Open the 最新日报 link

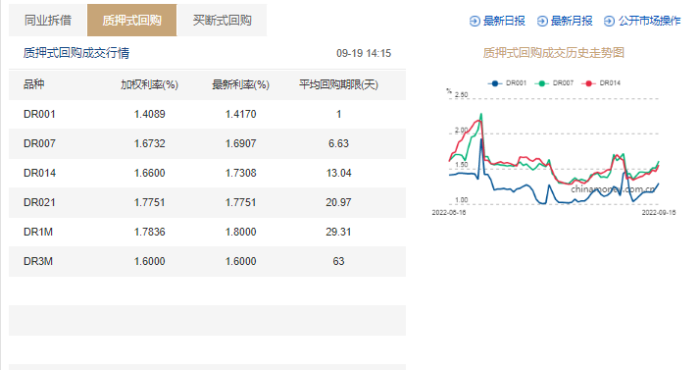(x=504, y=21)
